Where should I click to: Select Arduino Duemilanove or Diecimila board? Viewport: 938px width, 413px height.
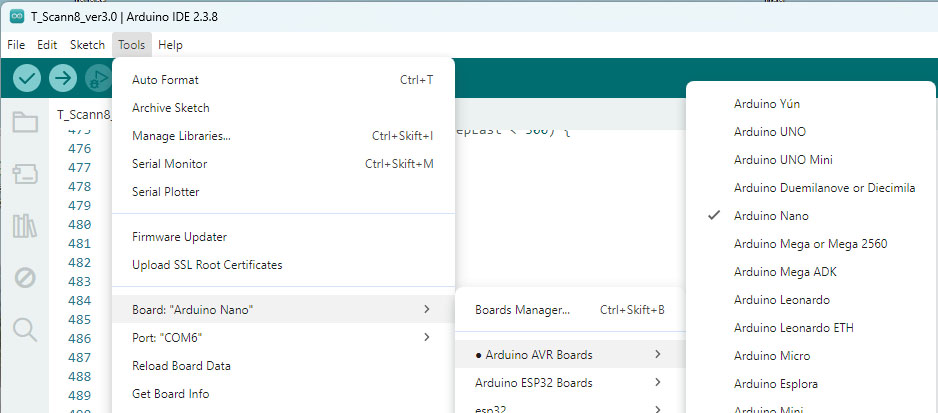[x=811, y=188]
